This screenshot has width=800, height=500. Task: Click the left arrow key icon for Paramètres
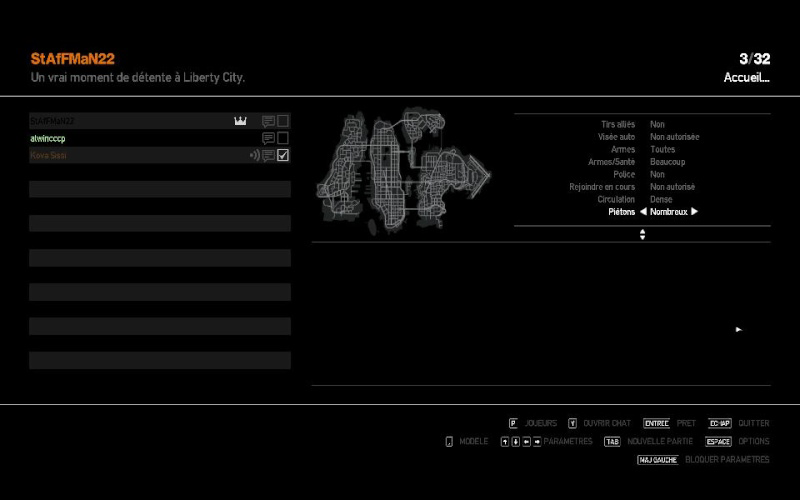(526, 442)
